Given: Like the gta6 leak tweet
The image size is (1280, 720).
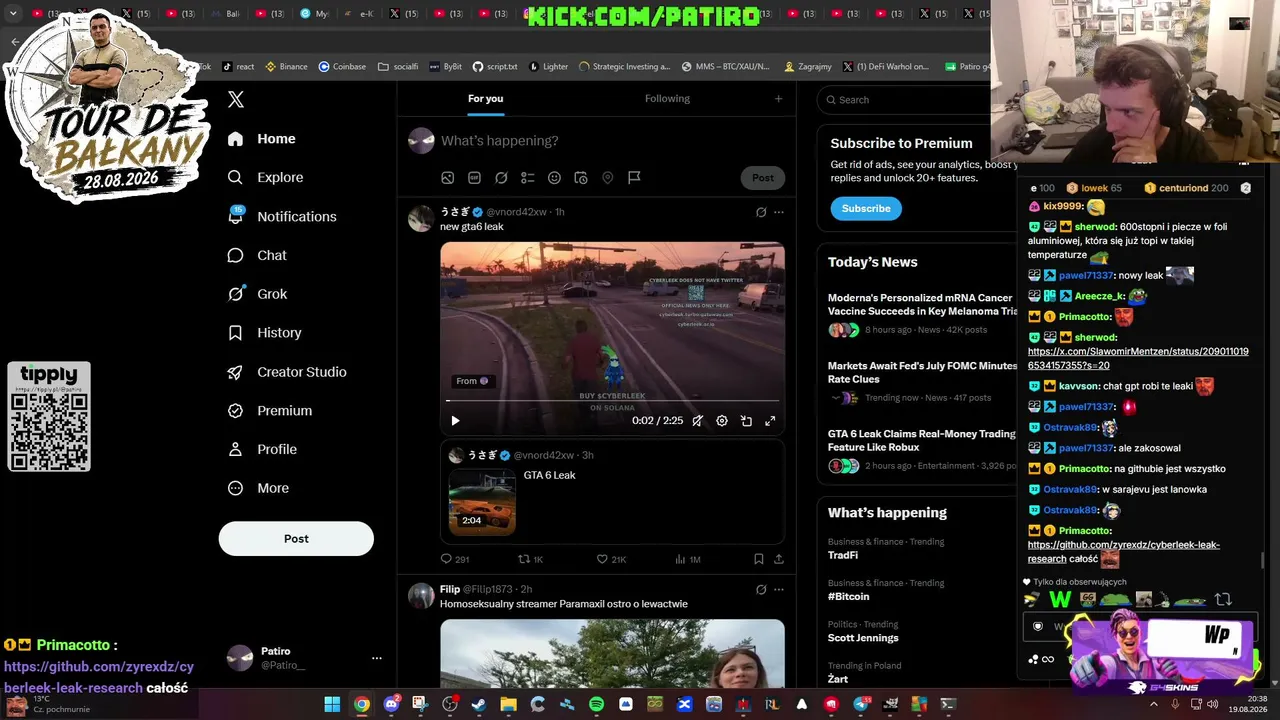Looking at the screenshot, I should coord(611,559).
